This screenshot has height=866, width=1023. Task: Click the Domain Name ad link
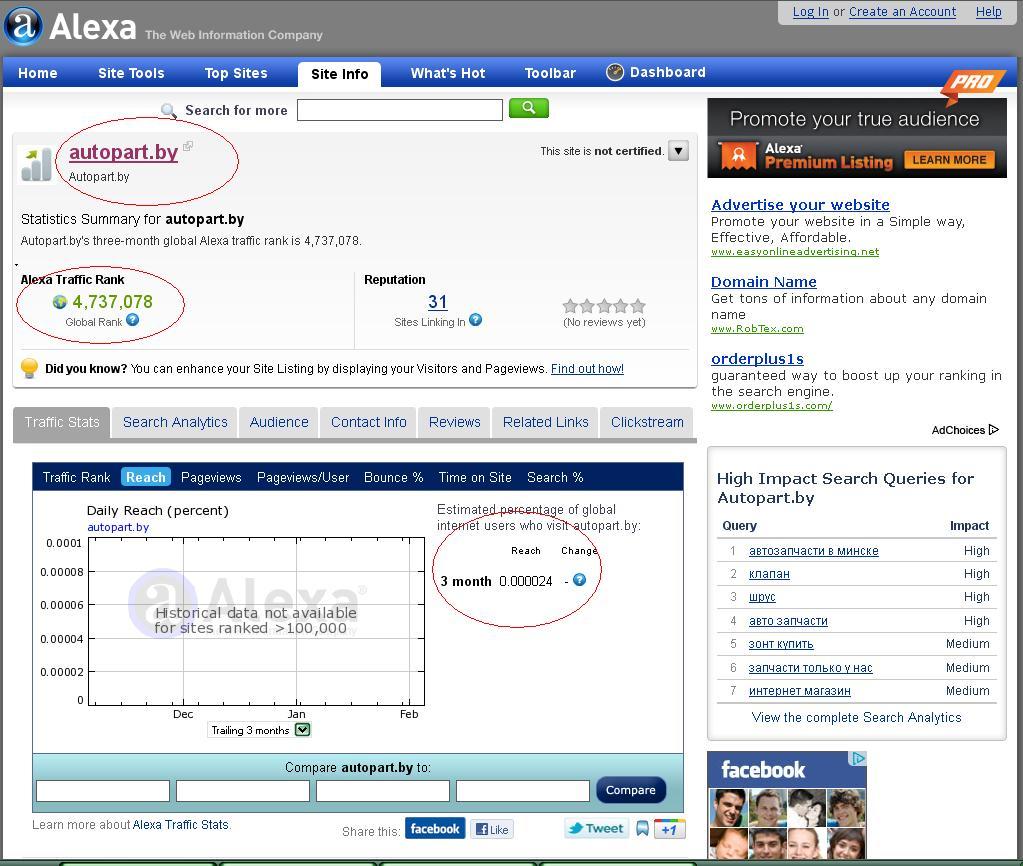(763, 281)
